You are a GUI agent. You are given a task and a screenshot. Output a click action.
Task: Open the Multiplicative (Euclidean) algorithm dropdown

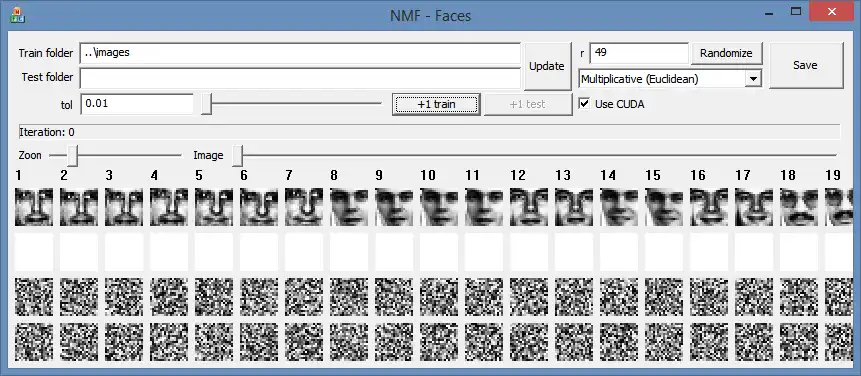point(670,79)
